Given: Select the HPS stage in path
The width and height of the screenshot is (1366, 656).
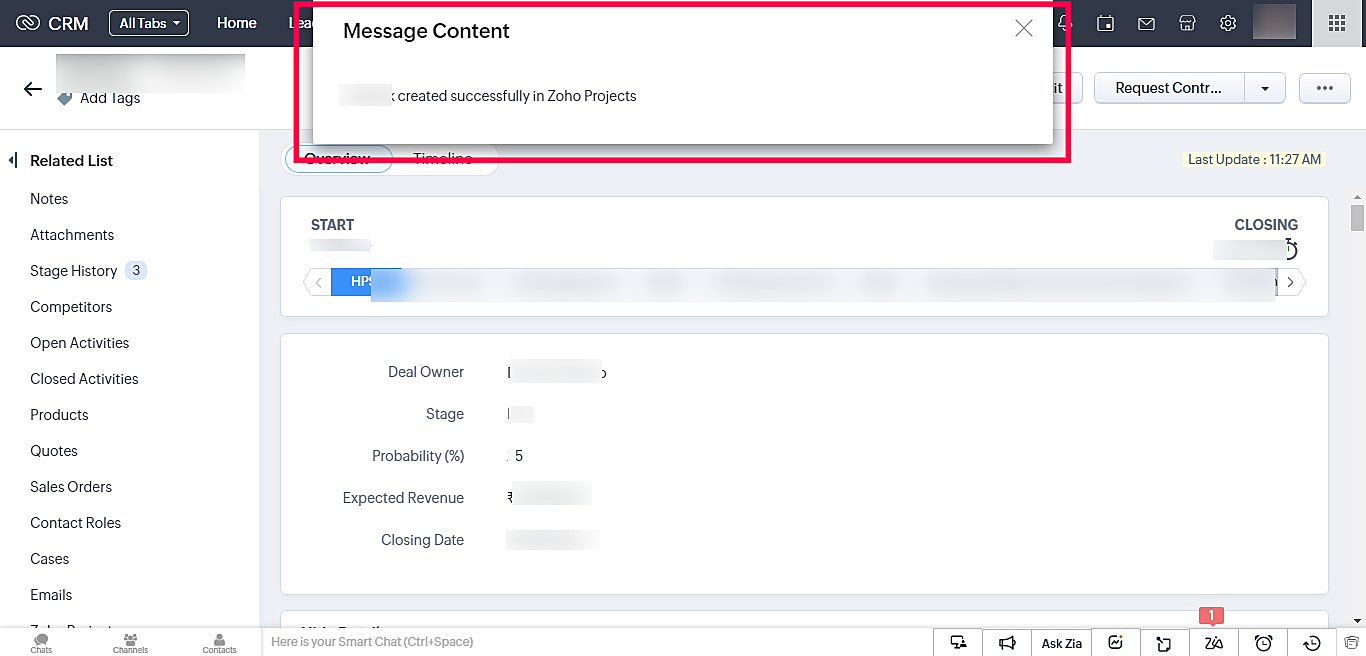Looking at the screenshot, I should point(365,282).
